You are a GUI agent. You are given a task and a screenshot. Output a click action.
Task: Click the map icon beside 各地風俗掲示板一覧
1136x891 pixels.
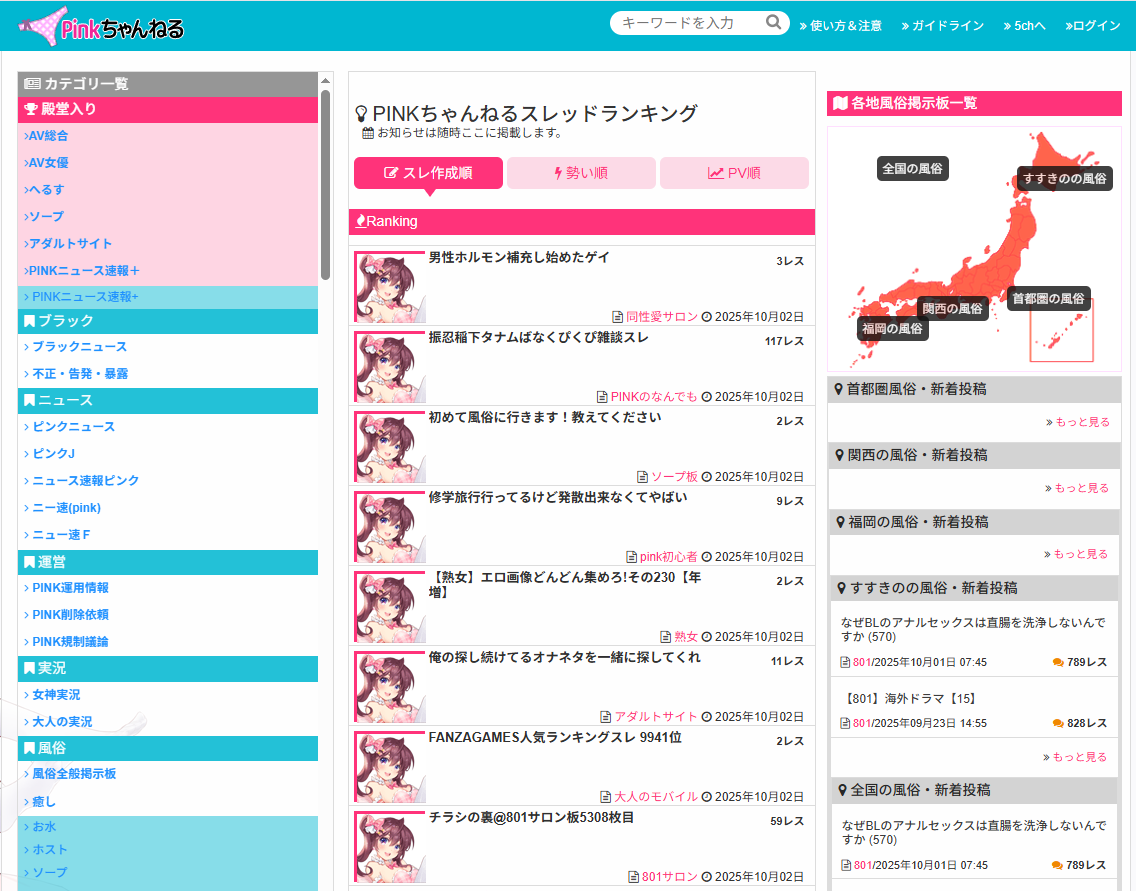click(840, 103)
